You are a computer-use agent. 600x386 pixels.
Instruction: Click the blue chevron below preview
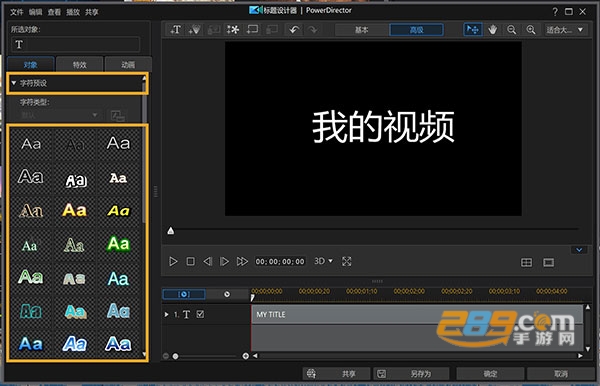(579, 250)
